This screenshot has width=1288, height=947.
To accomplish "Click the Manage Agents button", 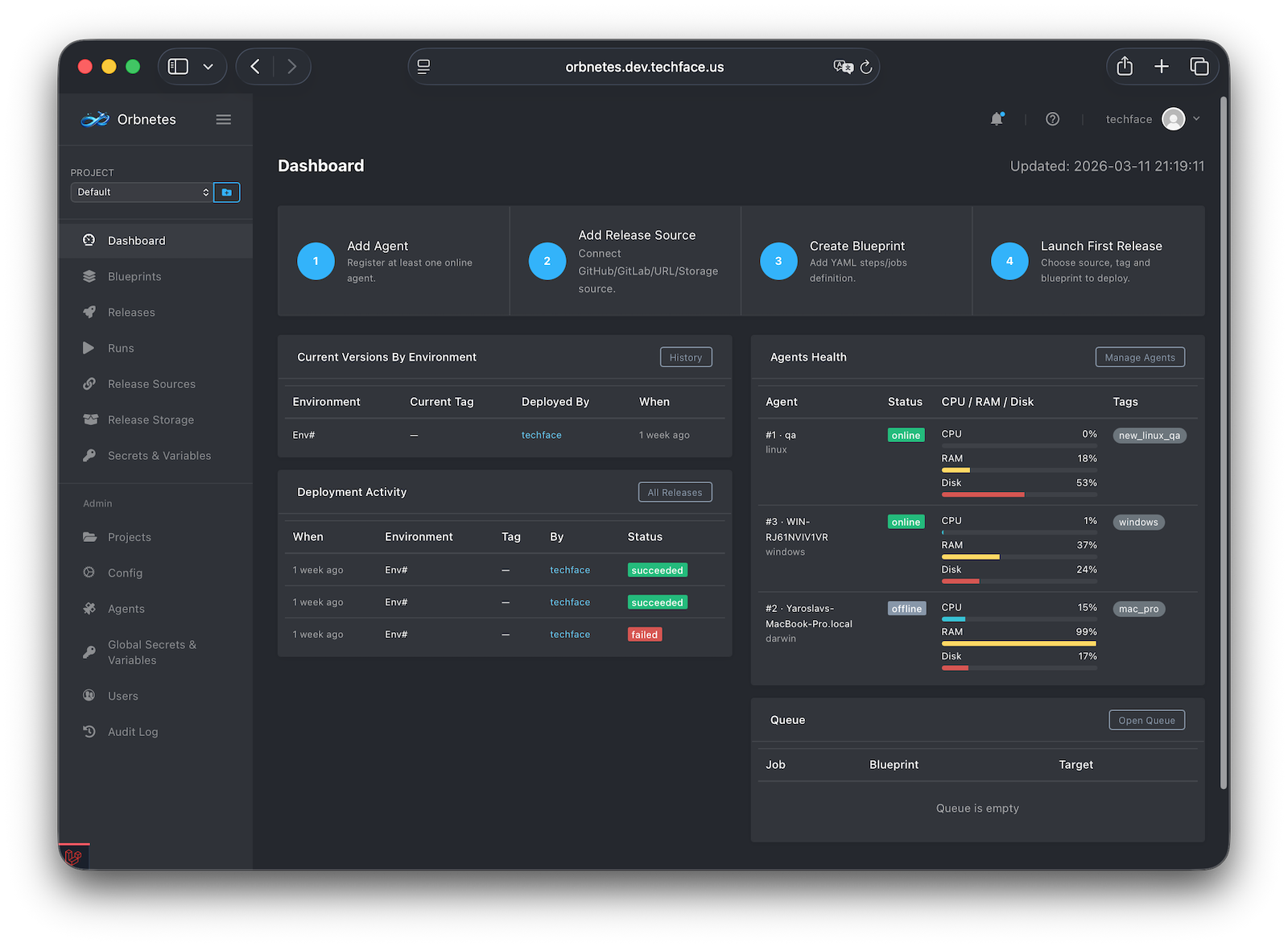I will click(1139, 358).
